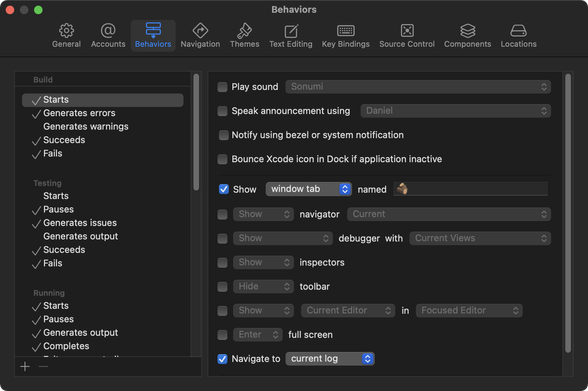Uncheck the Navigate to checkbox

point(222,359)
